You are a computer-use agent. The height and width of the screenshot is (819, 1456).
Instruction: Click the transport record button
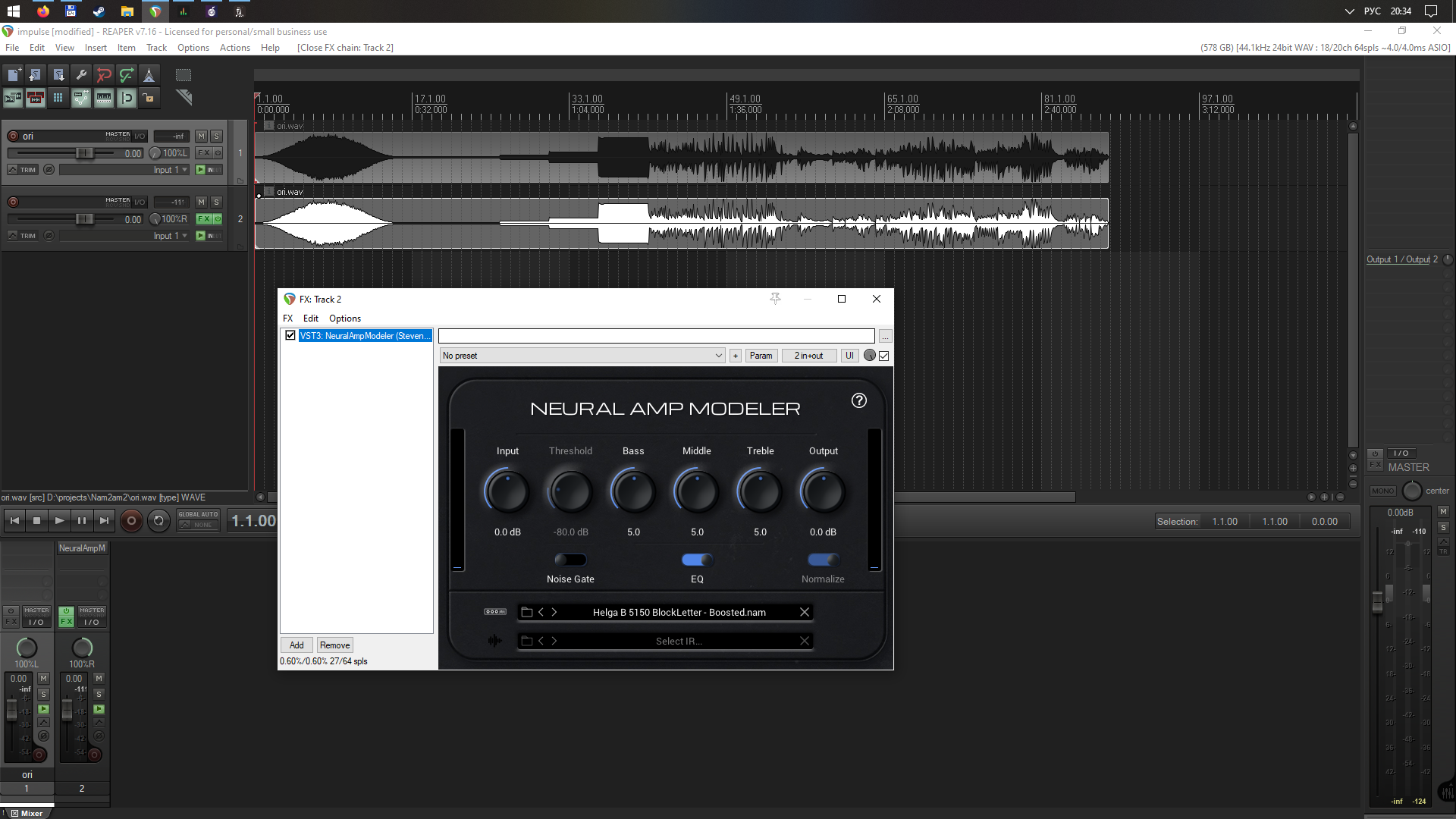click(131, 521)
